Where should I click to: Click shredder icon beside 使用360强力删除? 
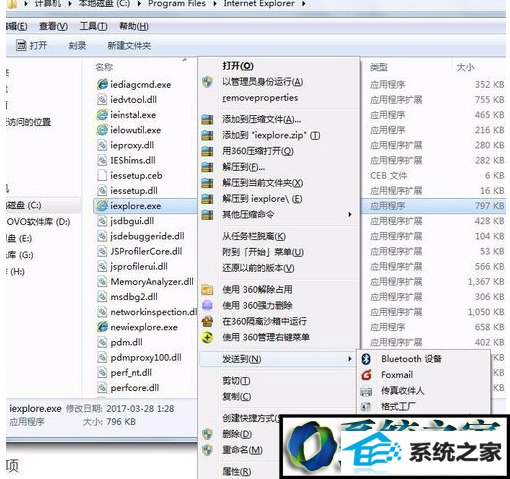[207, 305]
